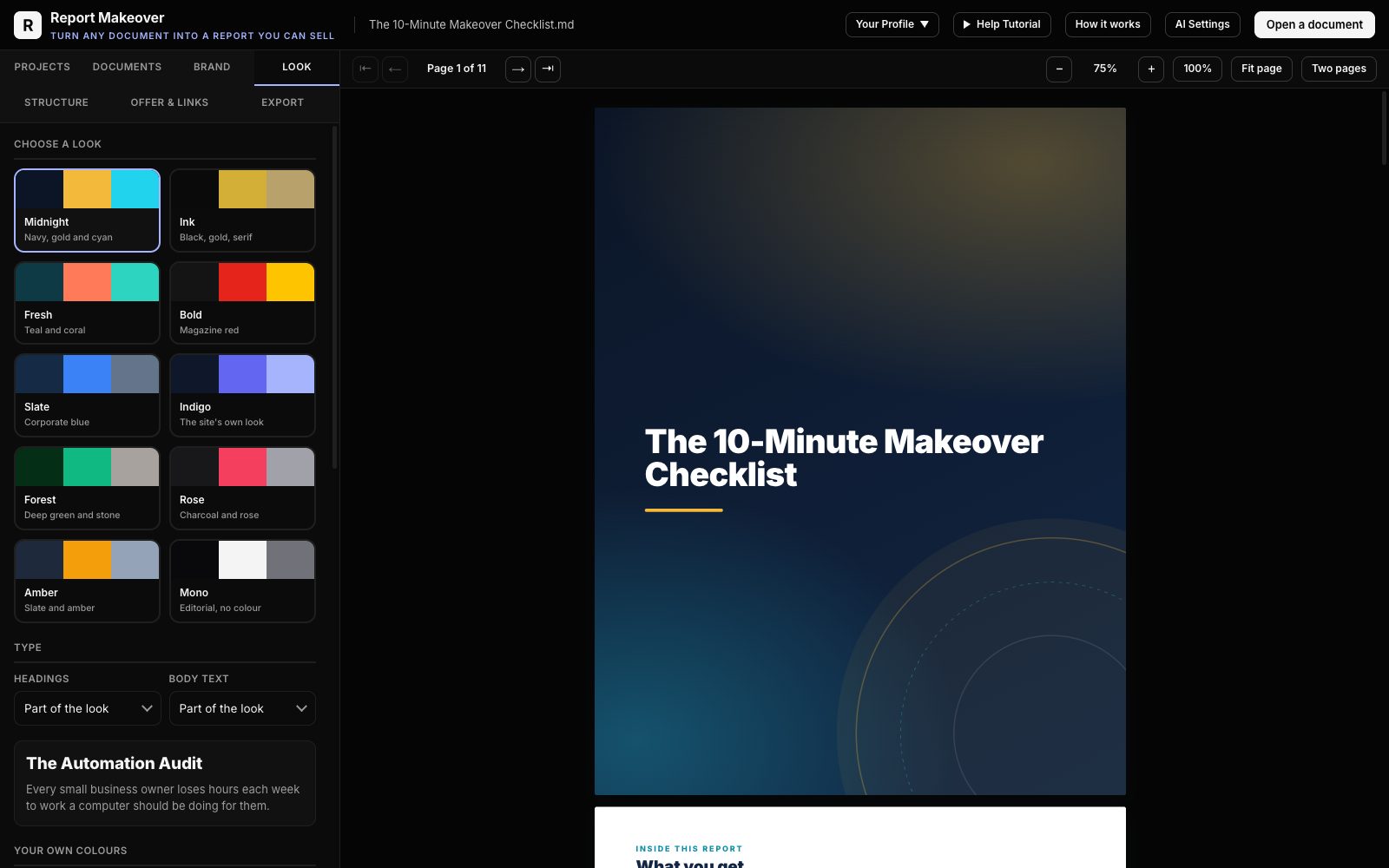
Task: Click the Report Makeover R logo
Action: (28, 25)
